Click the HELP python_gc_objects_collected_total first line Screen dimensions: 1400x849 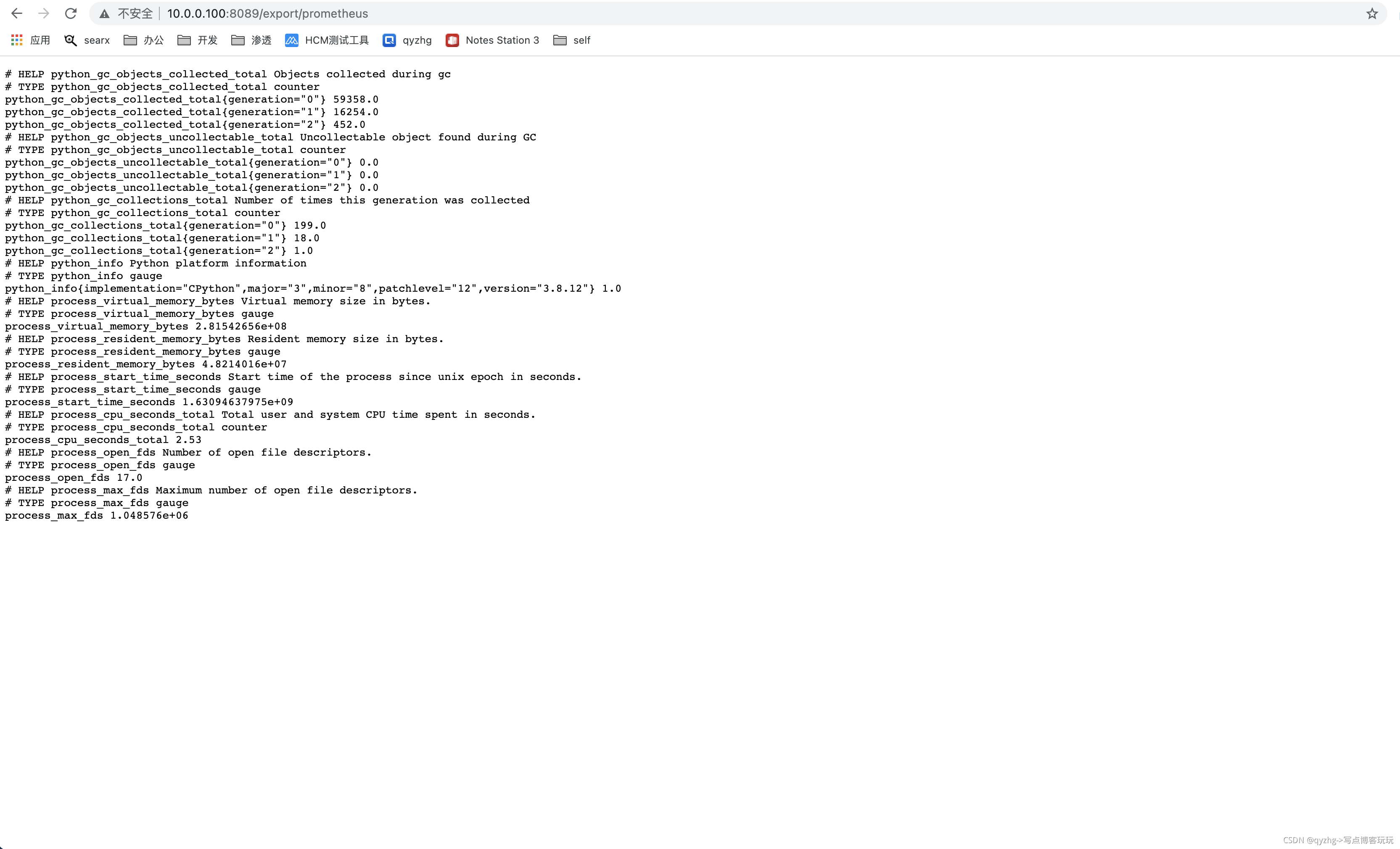228,74
